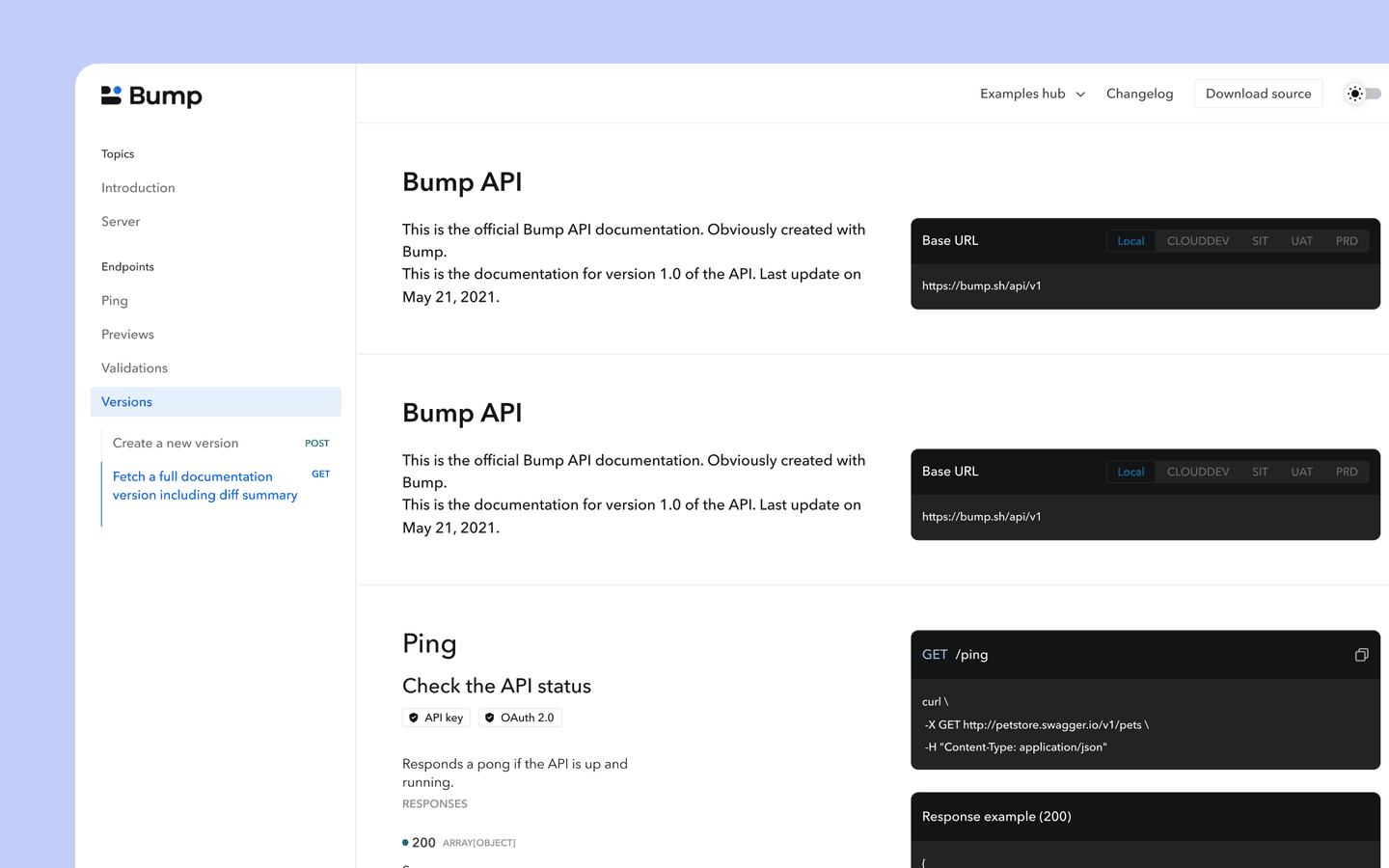Select SIT tab in second Base URL

point(1260,472)
